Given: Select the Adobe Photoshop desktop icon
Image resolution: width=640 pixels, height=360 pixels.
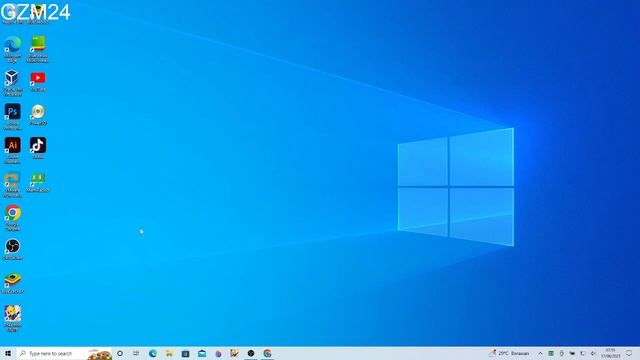Looking at the screenshot, I should [x=12, y=116].
